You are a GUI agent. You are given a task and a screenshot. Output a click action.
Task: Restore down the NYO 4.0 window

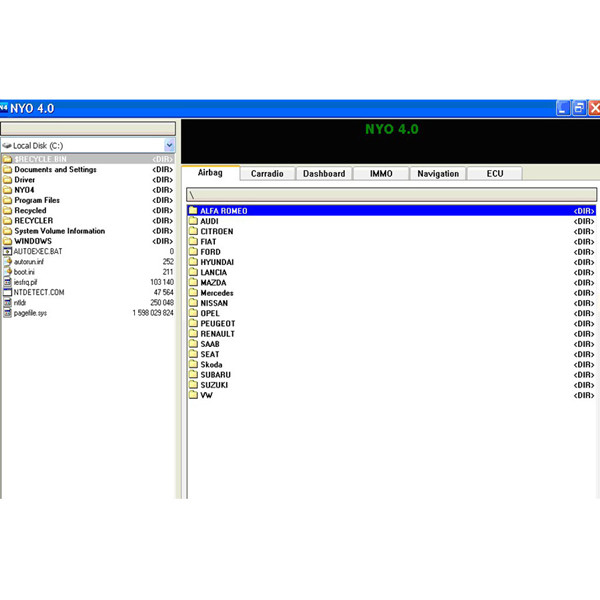[x=579, y=108]
